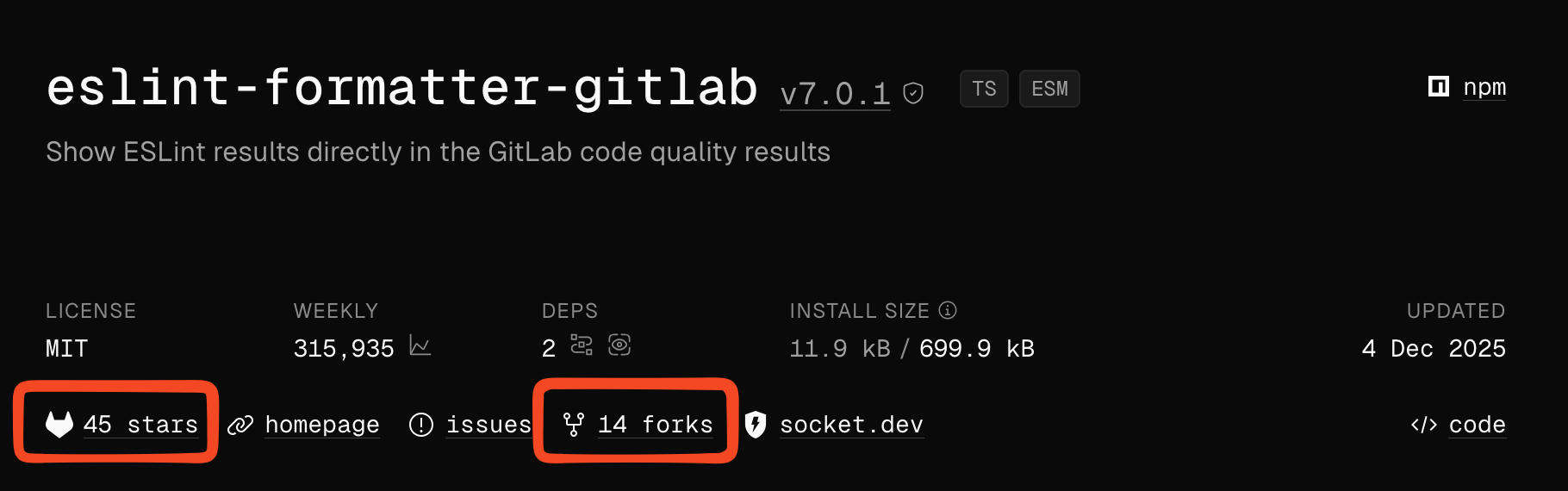Click the install size info icon

(x=948, y=310)
